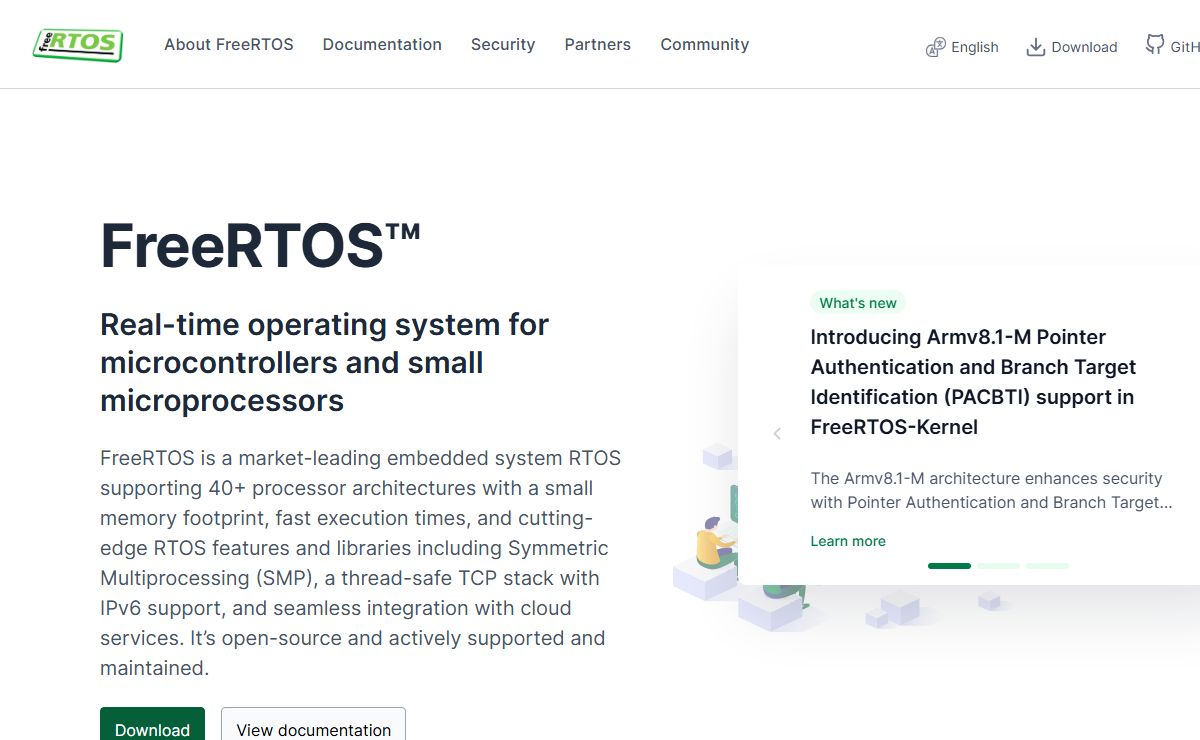Image resolution: width=1200 pixels, height=740 pixels.
Task: Click the FreeRTOS™ page heading
Action: click(x=260, y=244)
